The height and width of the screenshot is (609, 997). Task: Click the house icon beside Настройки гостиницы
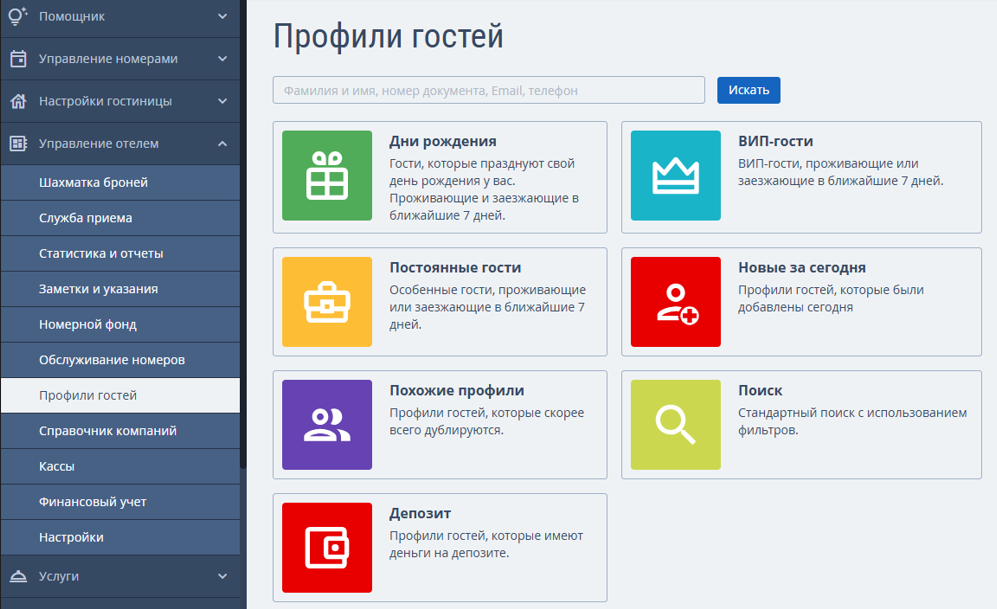click(18, 101)
